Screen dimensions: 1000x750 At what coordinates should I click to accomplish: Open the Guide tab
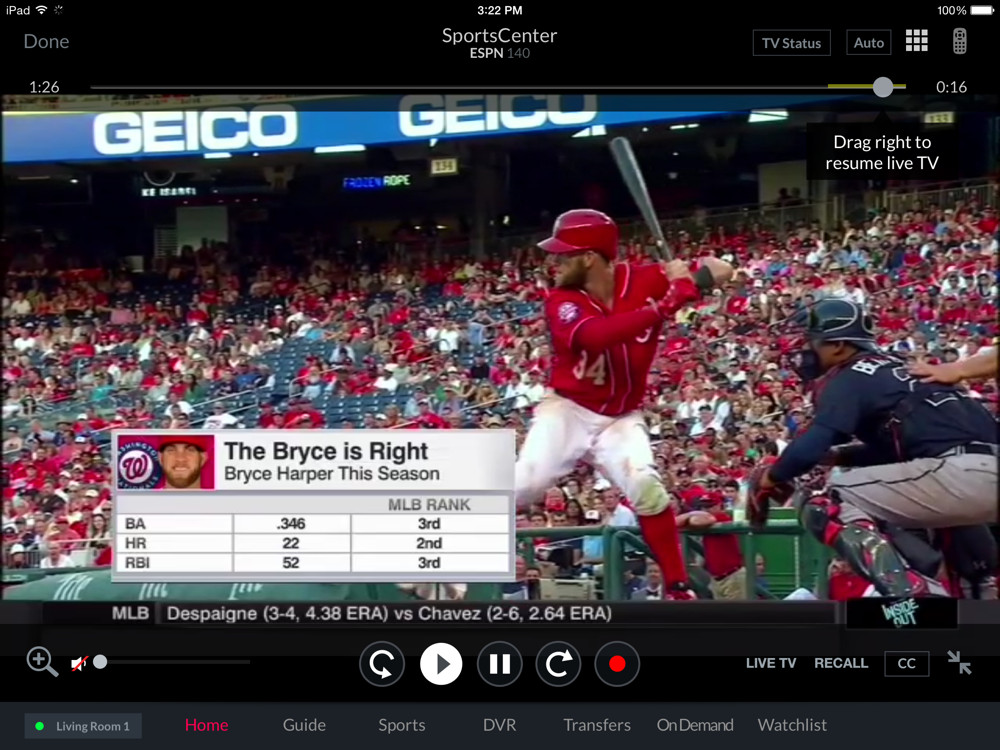click(304, 725)
